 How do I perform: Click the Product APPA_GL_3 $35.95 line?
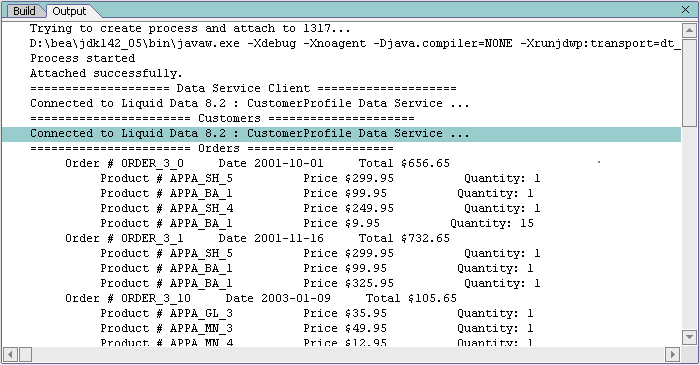[x=317, y=313]
